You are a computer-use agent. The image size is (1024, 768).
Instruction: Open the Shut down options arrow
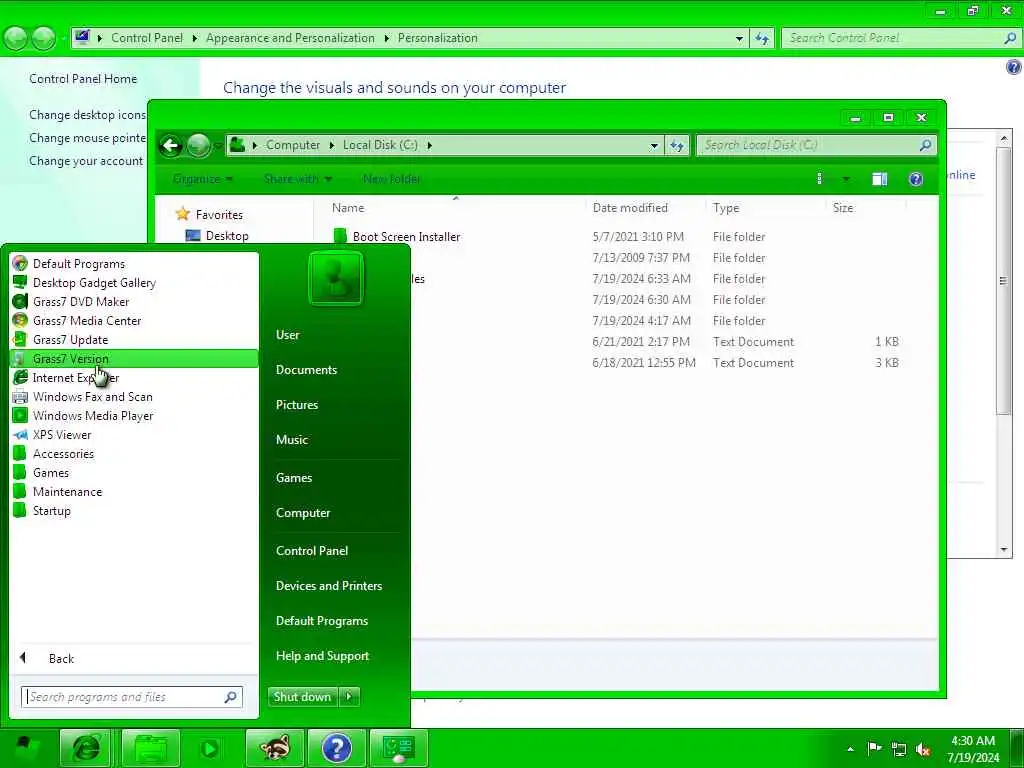[349, 697]
